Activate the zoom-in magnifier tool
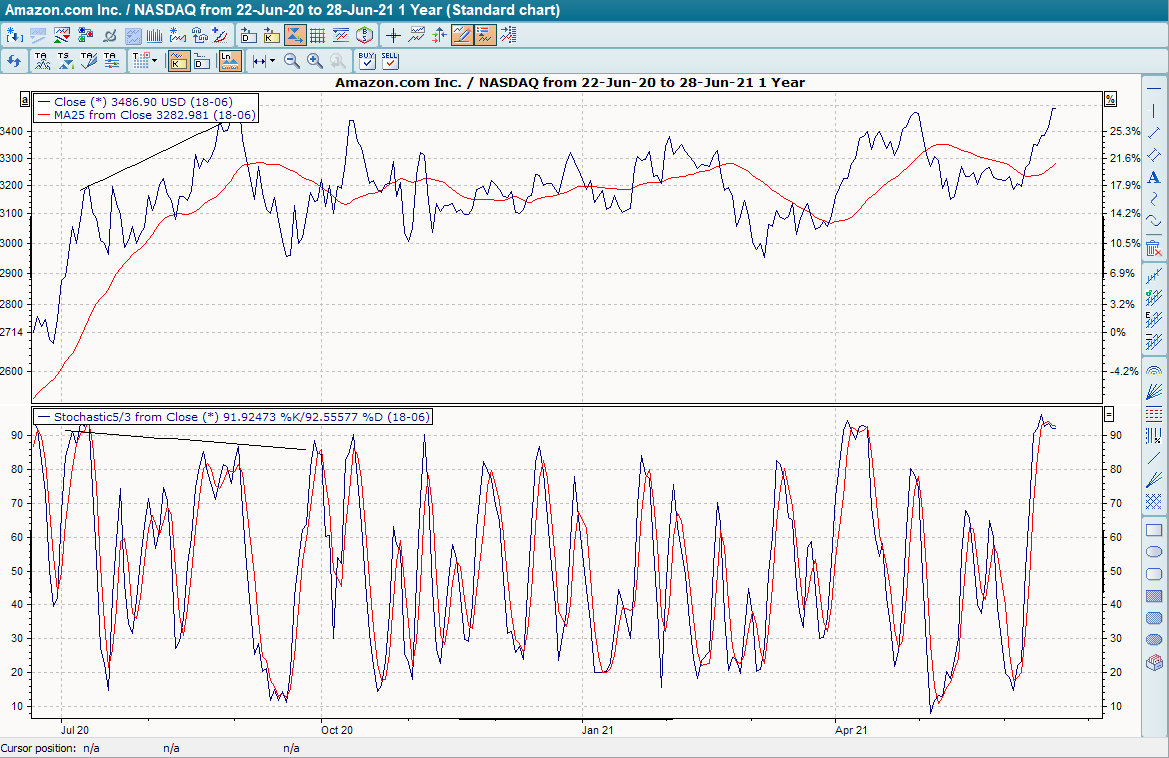 315,60
